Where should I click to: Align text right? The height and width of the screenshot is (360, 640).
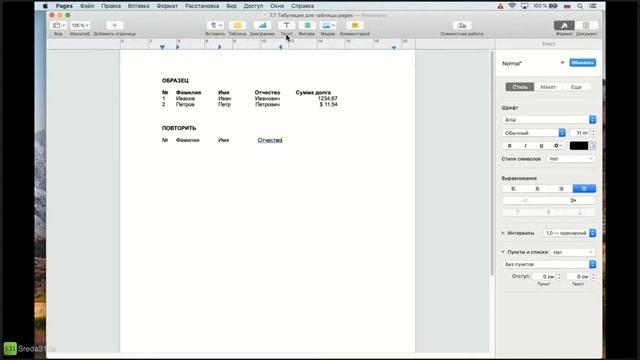561,189
